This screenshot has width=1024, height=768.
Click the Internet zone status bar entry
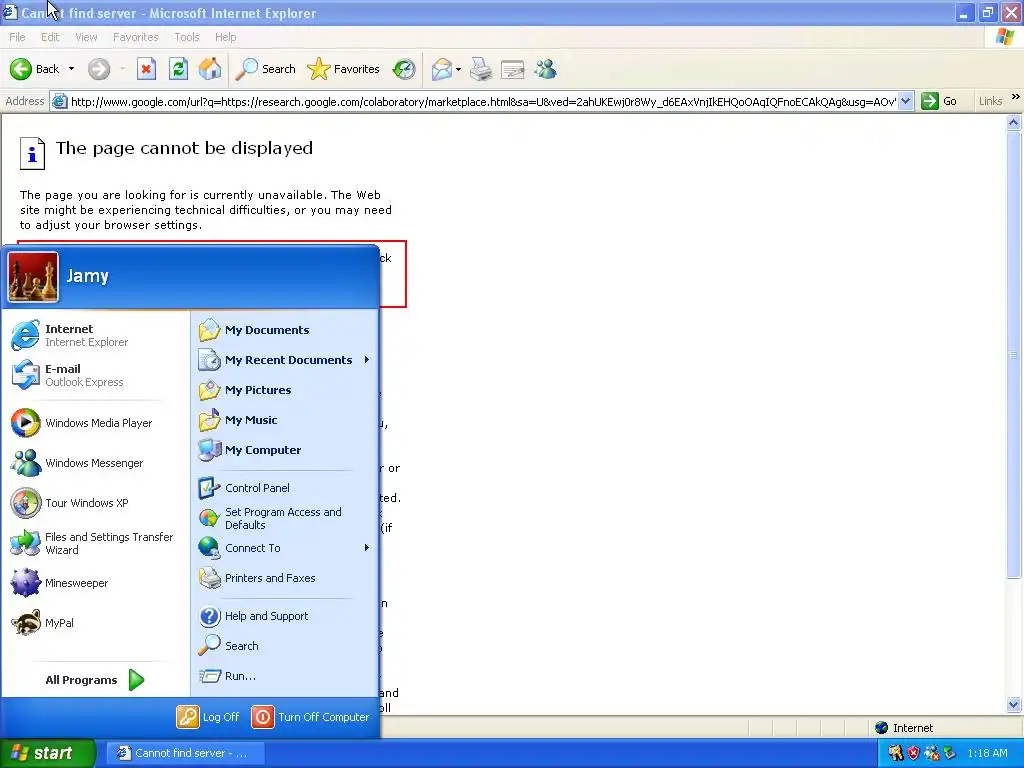[904, 728]
